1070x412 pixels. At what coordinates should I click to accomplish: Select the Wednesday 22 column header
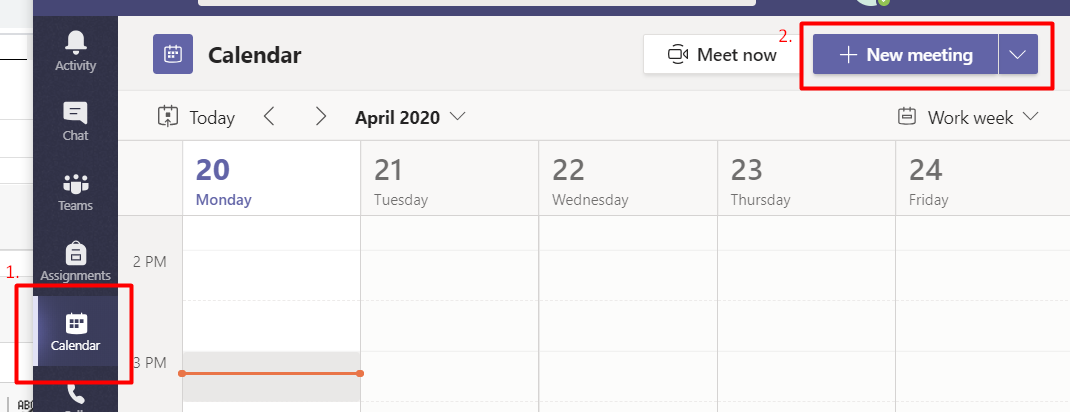(x=627, y=180)
